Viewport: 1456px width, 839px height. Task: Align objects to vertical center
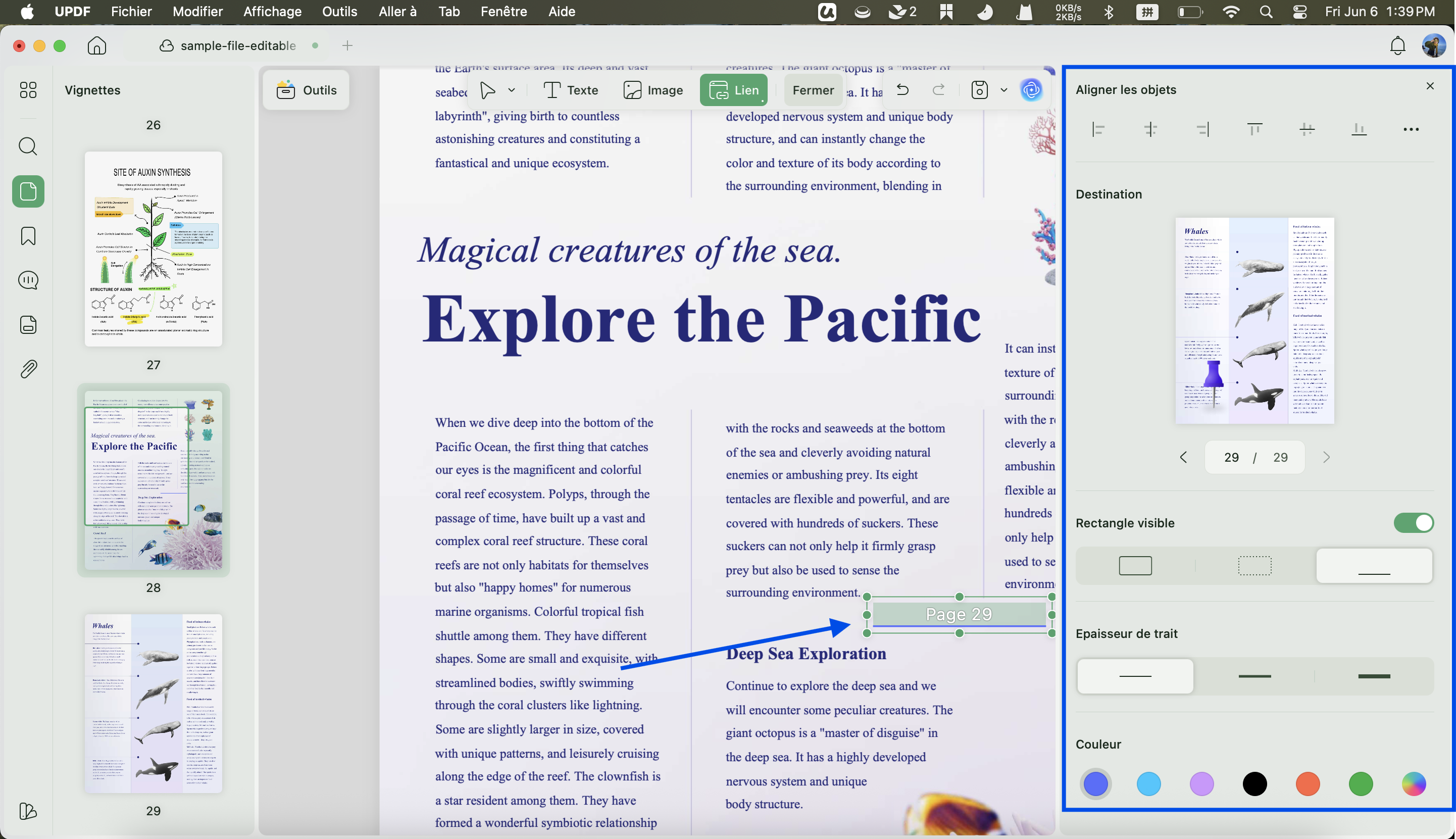pyautogui.click(x=1307, y=130)
